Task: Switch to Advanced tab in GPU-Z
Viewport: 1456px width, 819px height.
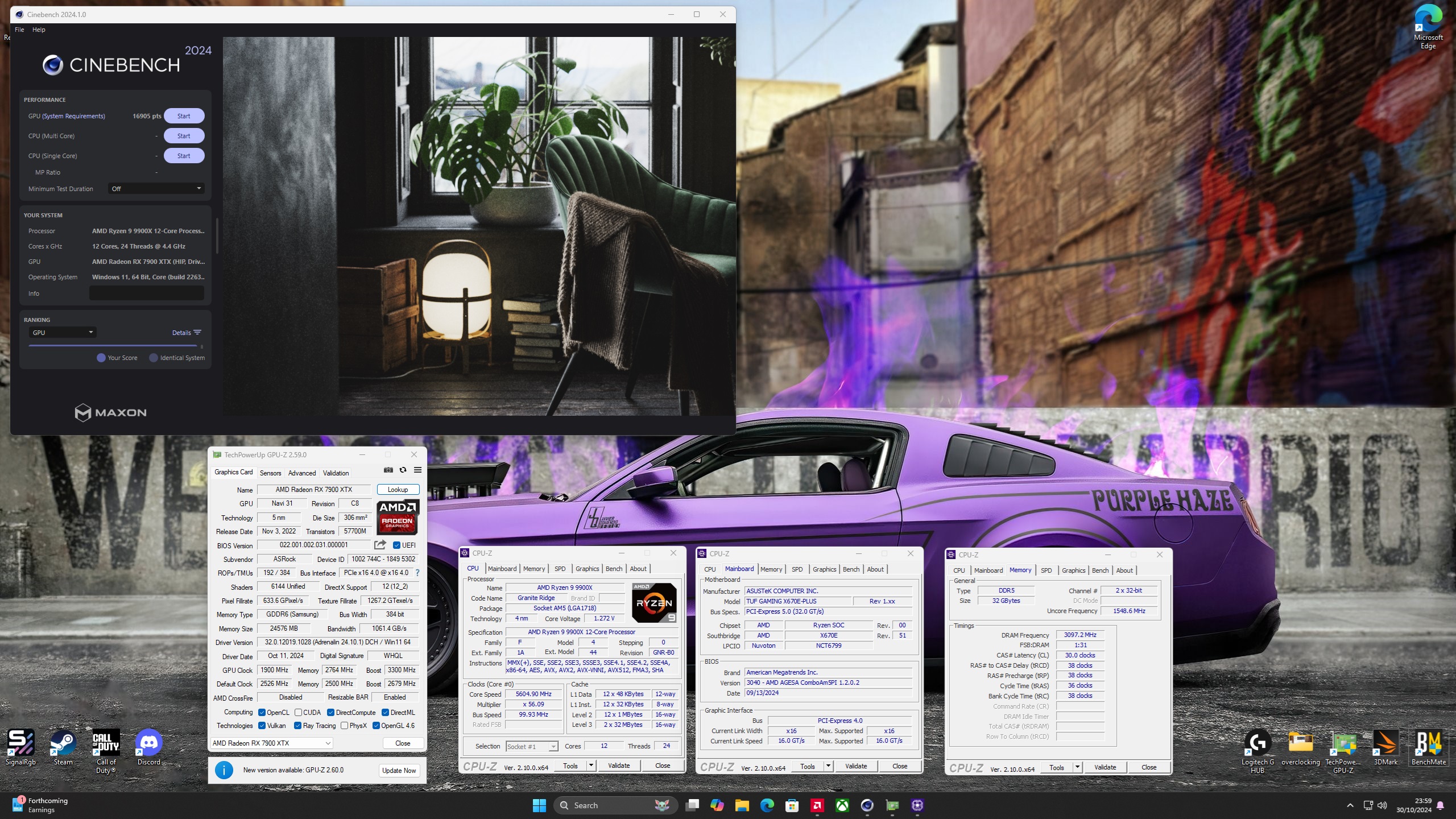Action: 301,473
